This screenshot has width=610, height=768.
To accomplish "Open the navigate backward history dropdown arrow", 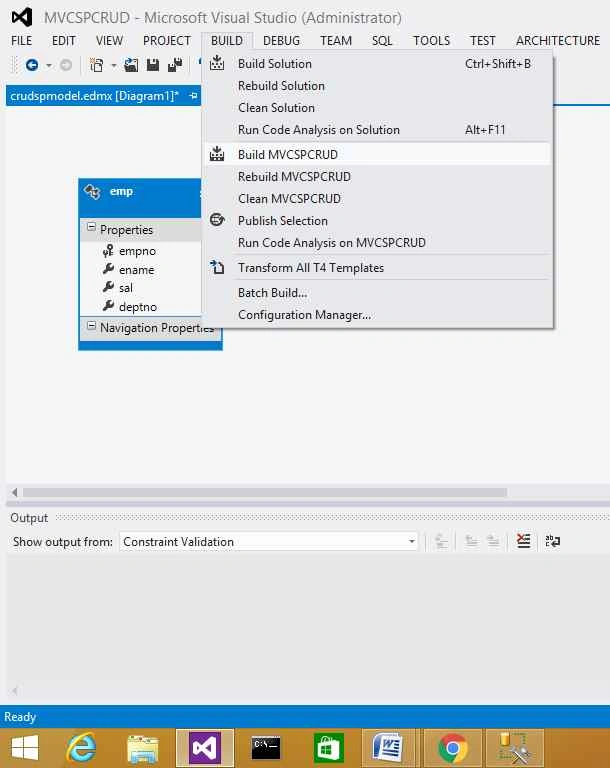I will 49,65.
